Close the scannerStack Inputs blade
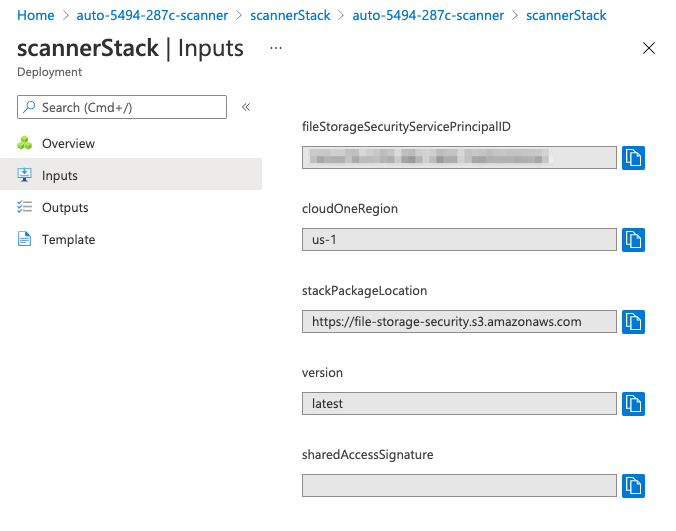Image resolution: width=676 pixels, height=531 pixels. (x=649, y=48)
